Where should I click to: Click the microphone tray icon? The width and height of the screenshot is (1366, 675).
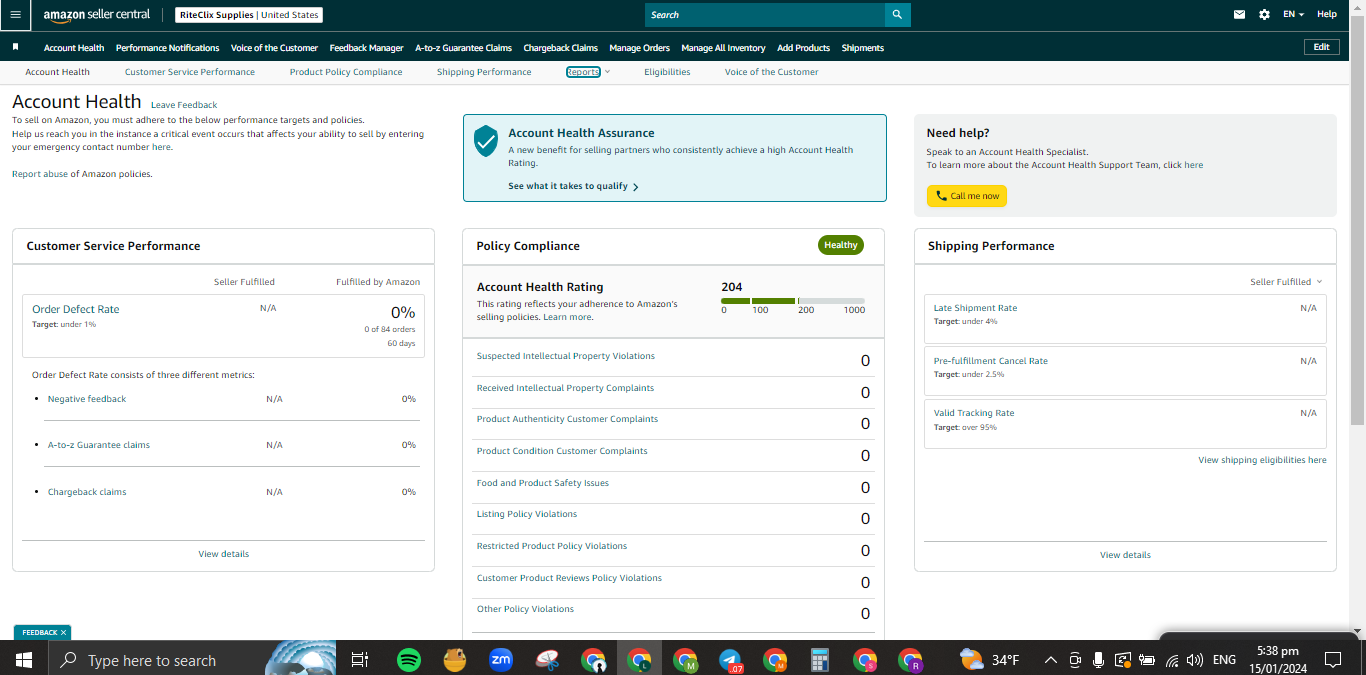[x=1098, y=660]
